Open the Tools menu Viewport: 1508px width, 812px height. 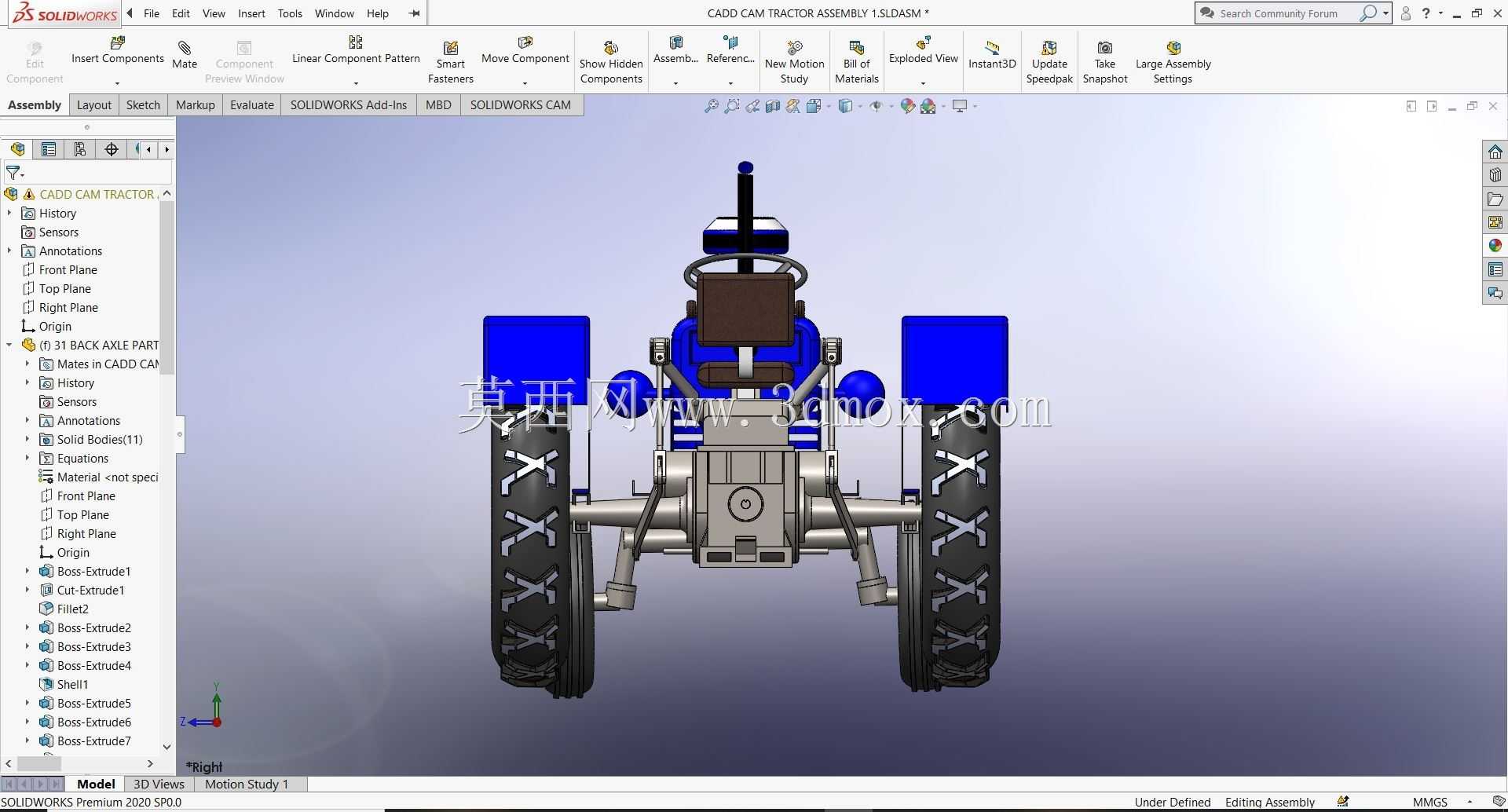(290, 13)
